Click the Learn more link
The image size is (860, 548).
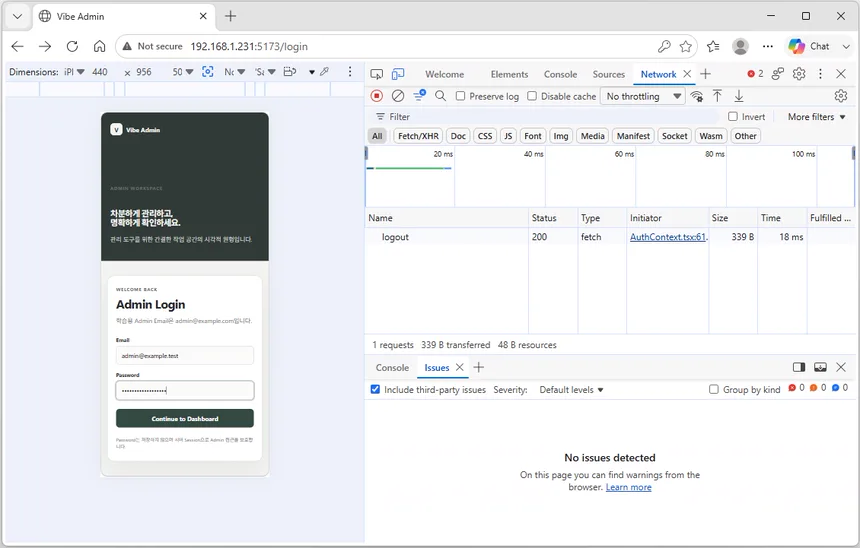629,487
